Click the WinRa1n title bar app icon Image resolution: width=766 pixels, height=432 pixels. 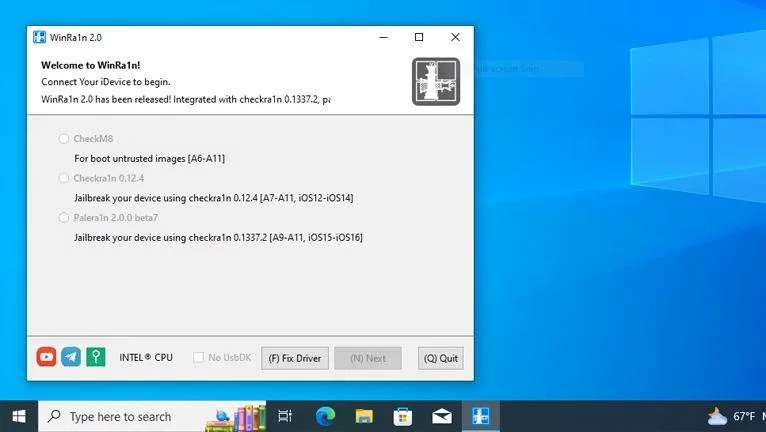[x=39, y=37]
